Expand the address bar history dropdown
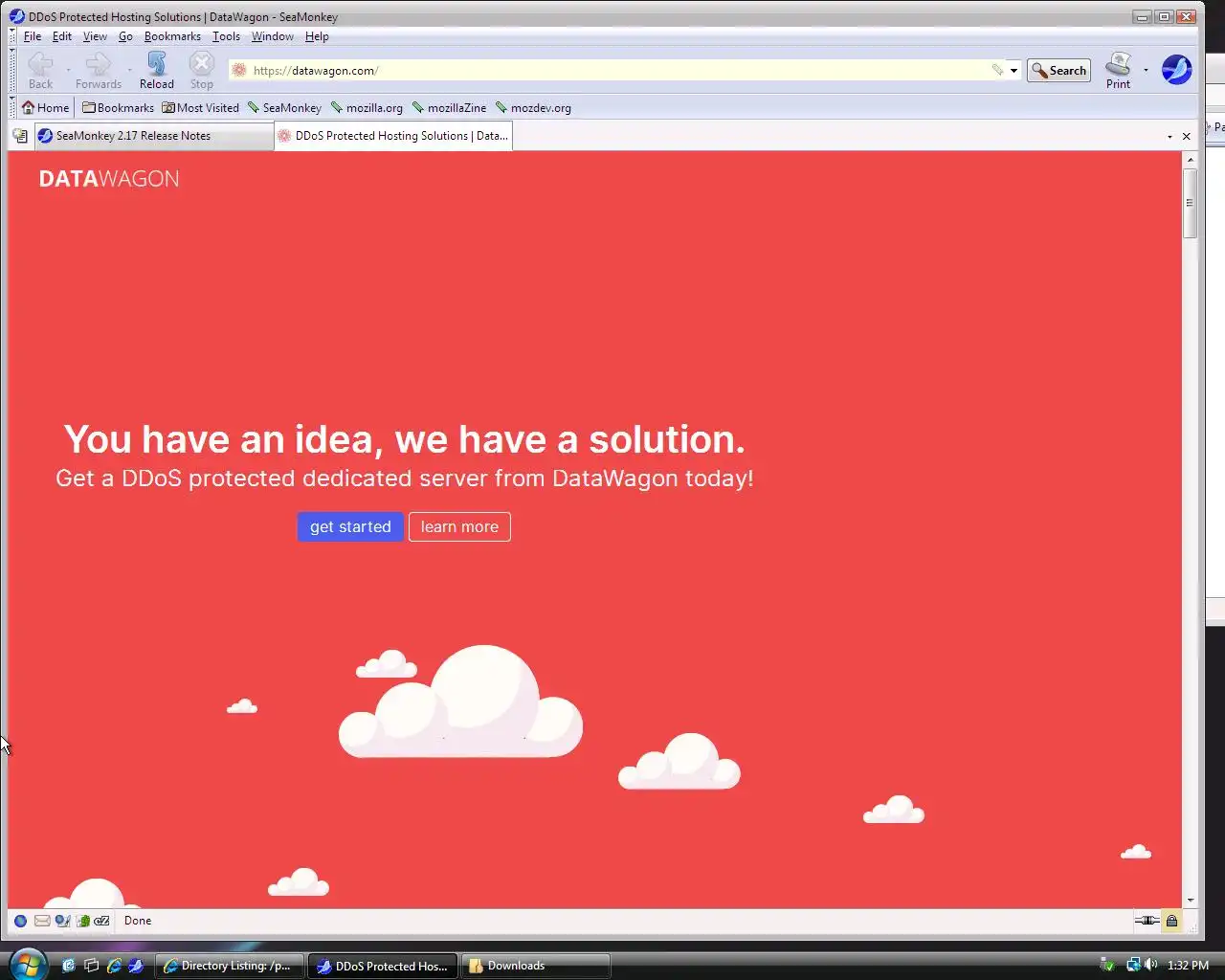 (x=1013, y=70)
